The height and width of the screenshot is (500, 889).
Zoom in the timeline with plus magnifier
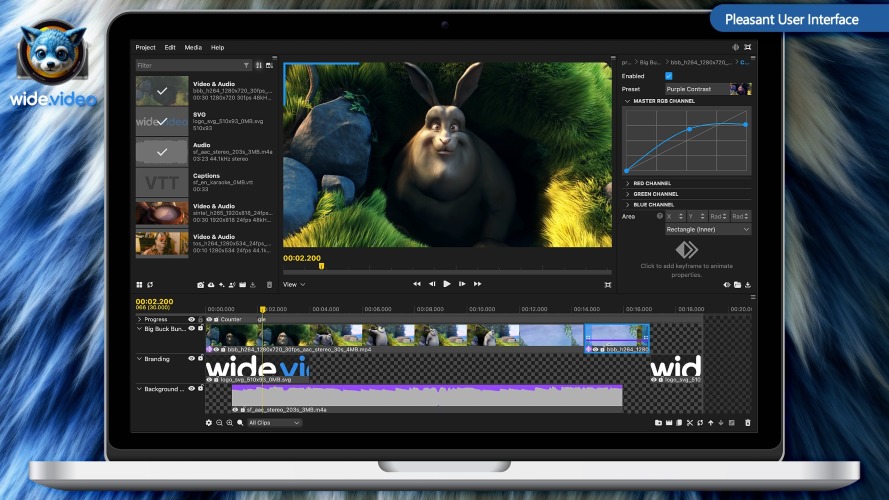pyautogui.click(x=230, y=422)
